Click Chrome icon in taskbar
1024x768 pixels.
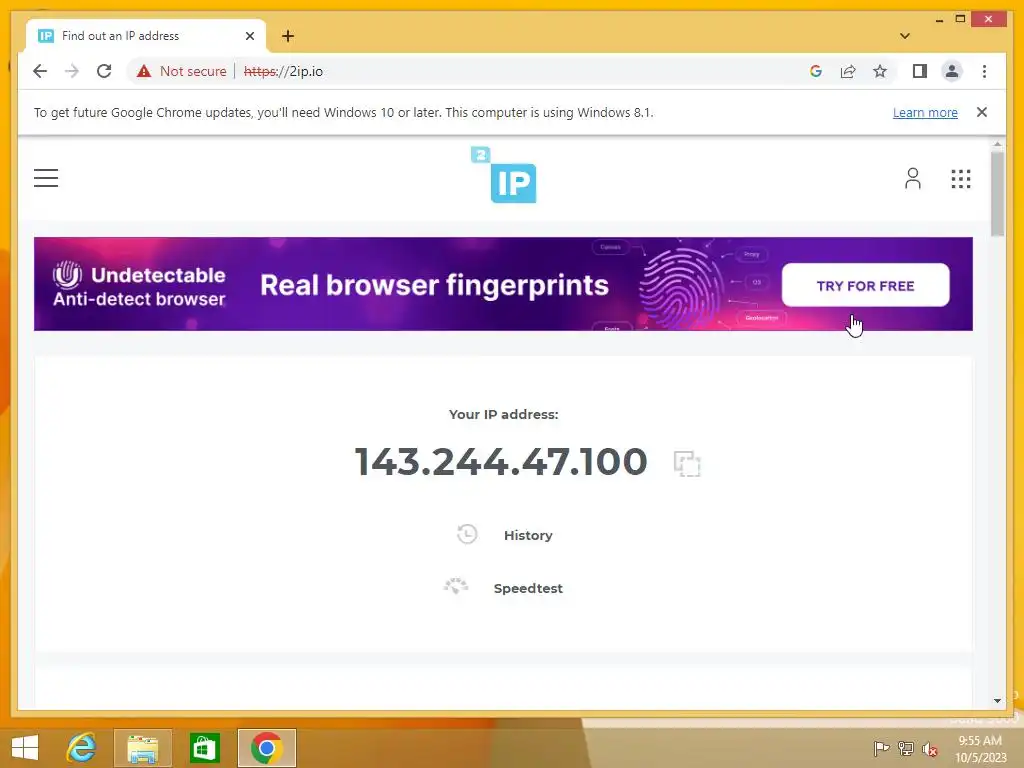point(266,748)
